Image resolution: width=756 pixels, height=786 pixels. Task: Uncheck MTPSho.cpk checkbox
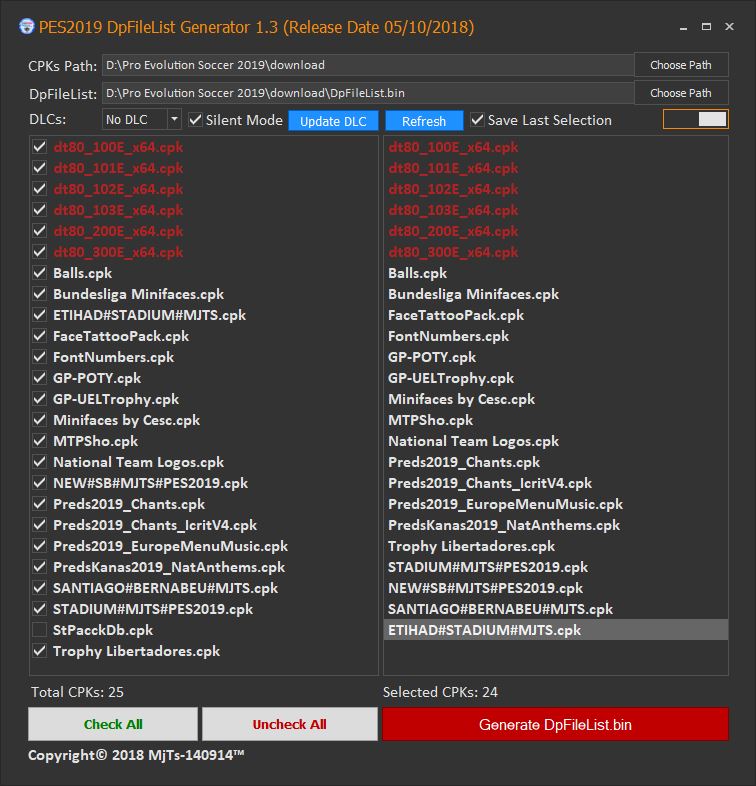click(40, 441)
